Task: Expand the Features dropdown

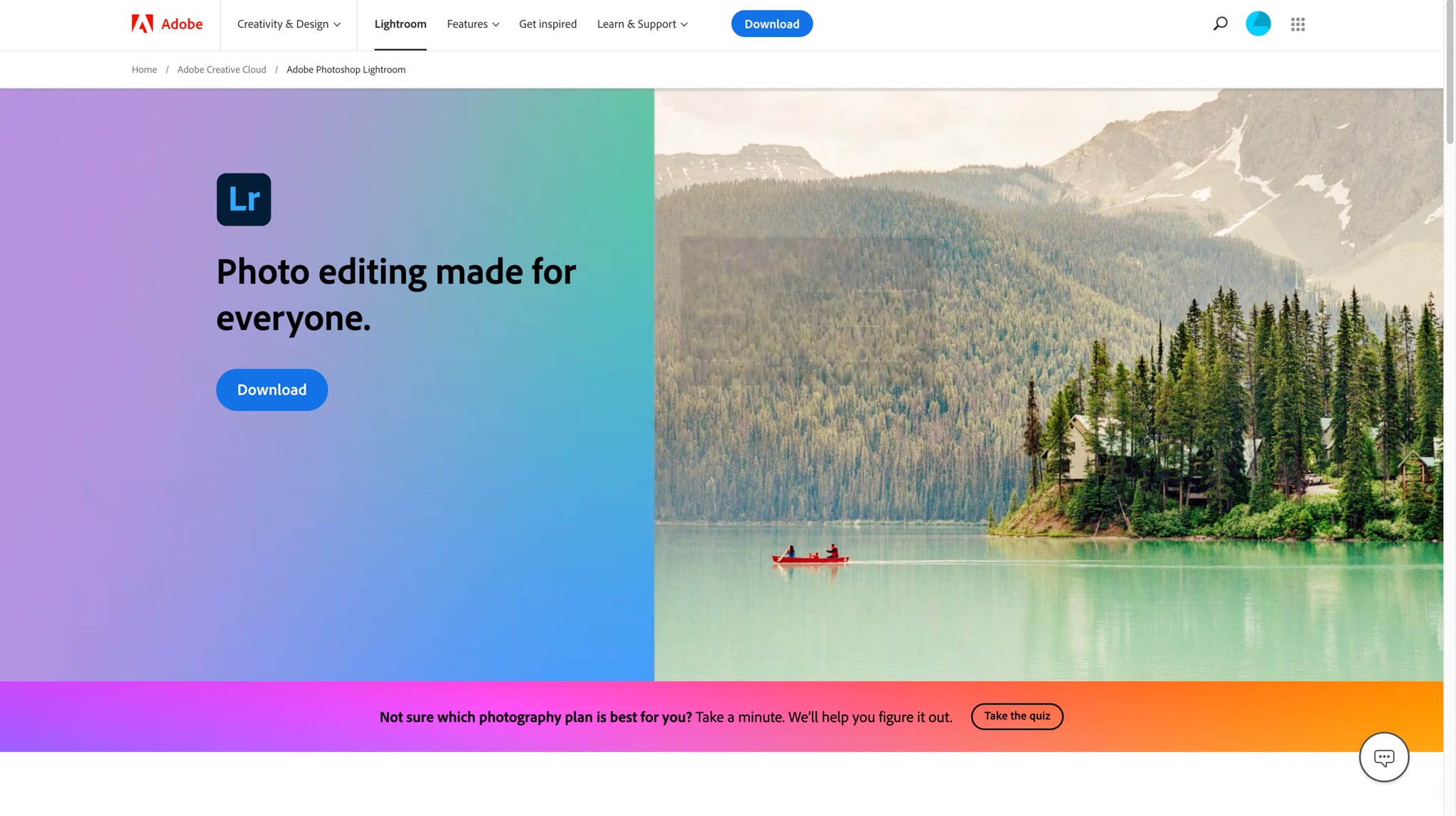Action: coord(473,24)
